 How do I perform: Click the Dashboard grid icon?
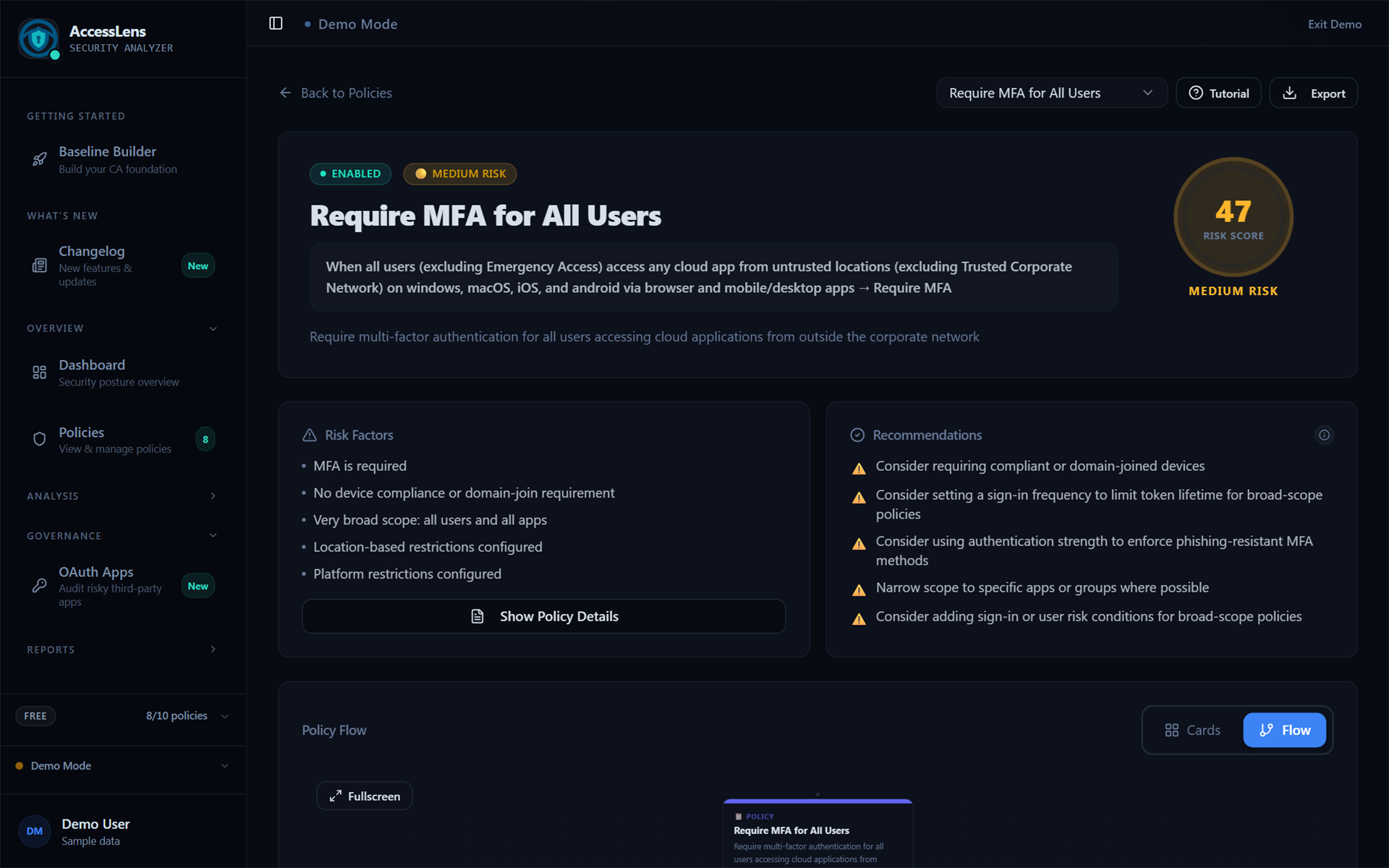(40, 373)
